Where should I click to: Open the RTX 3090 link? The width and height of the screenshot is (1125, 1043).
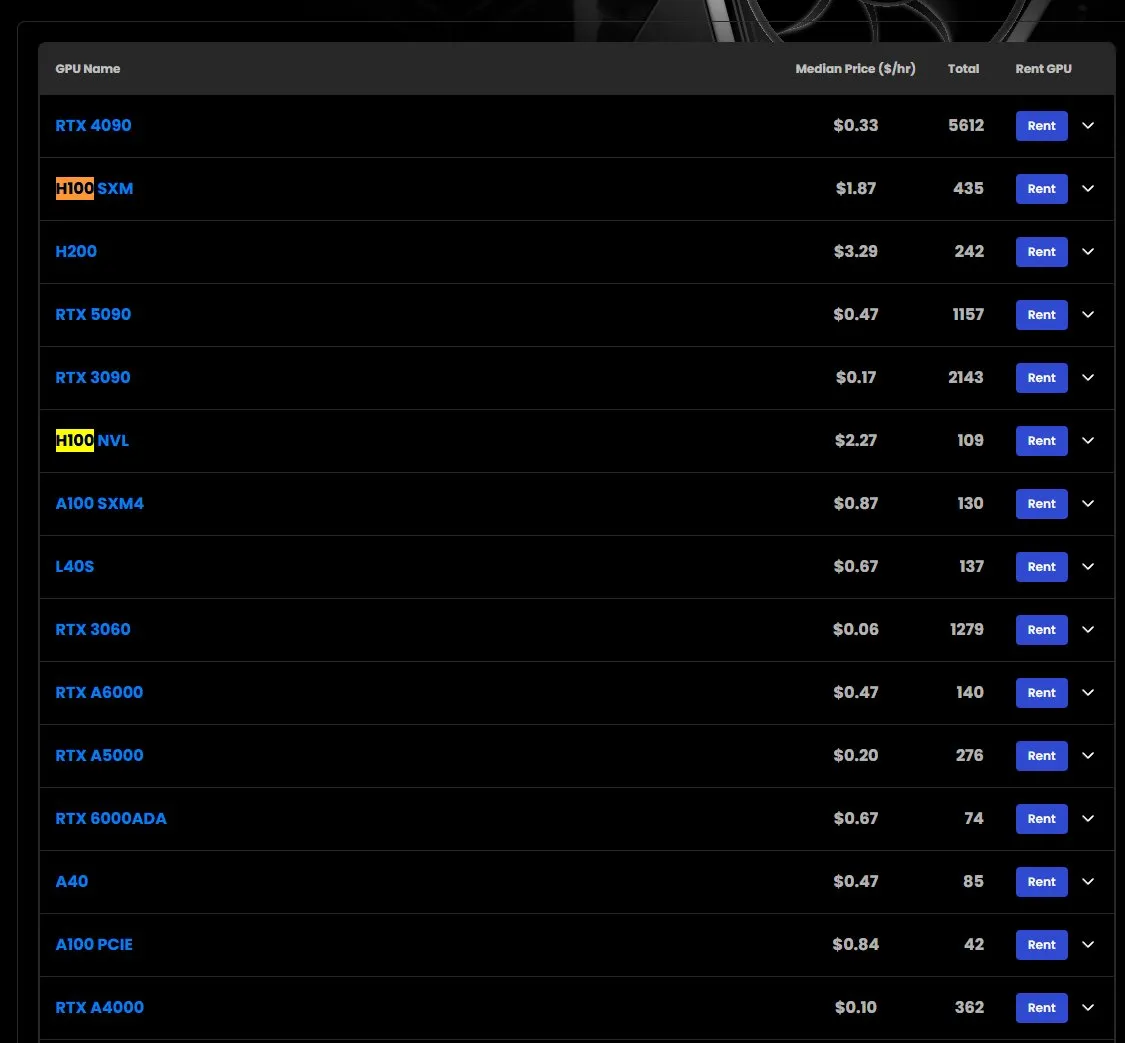point(93,377)
